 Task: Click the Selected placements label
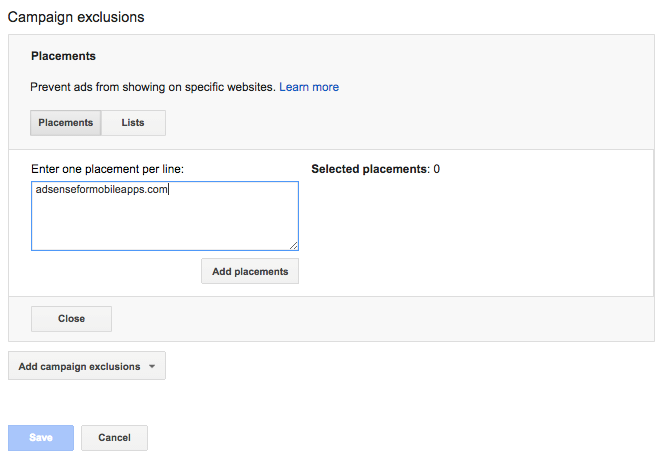pos(369,169)
